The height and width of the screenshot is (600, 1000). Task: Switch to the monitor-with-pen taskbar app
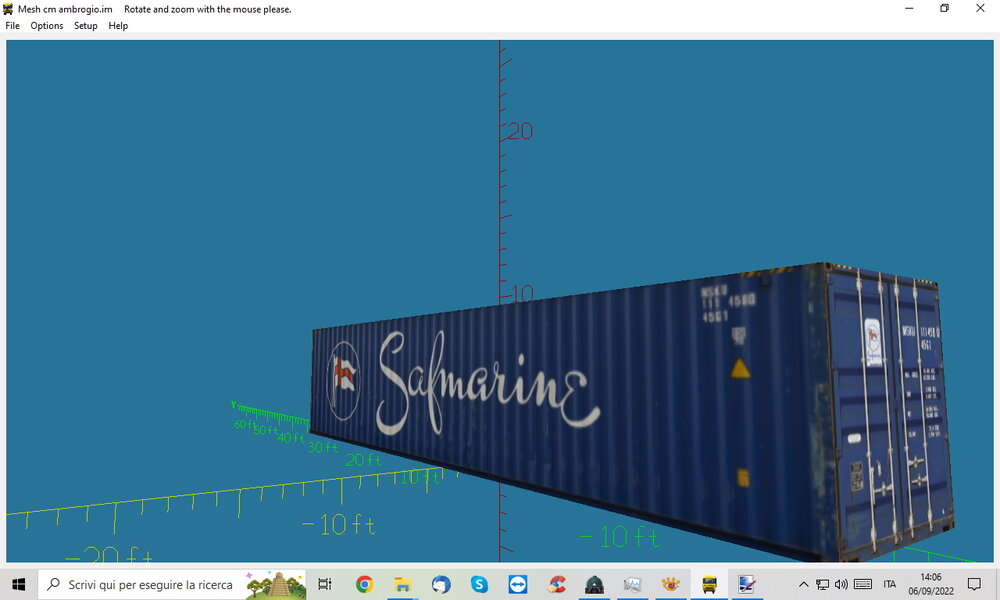point(747,584)
